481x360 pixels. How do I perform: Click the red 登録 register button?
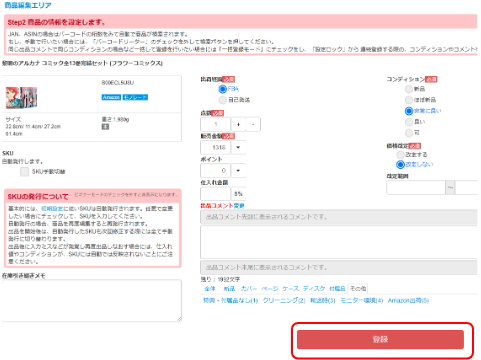coord(380,340)
